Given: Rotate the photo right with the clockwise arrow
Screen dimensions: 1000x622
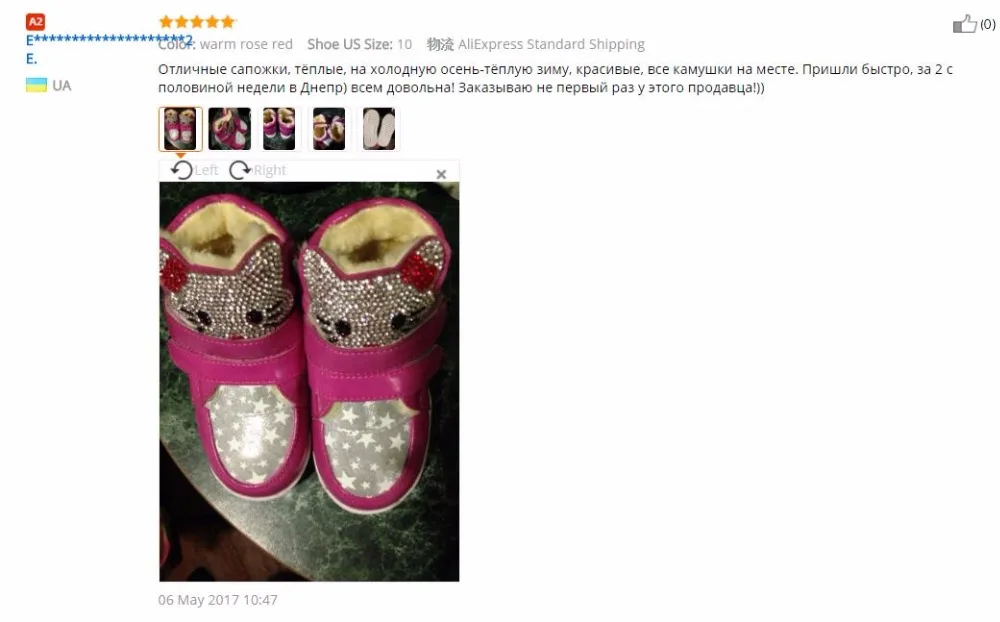Looking at the screenshot, I should pyautogui.click(x=240, y=170).
